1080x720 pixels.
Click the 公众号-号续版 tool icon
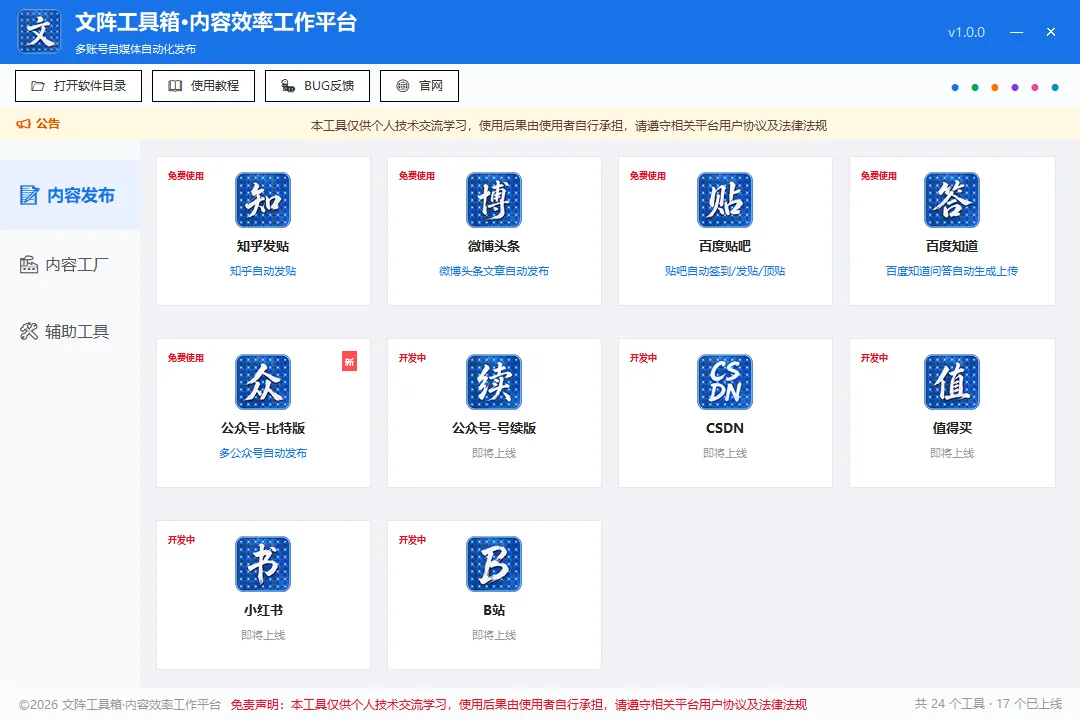click(494, 382)
